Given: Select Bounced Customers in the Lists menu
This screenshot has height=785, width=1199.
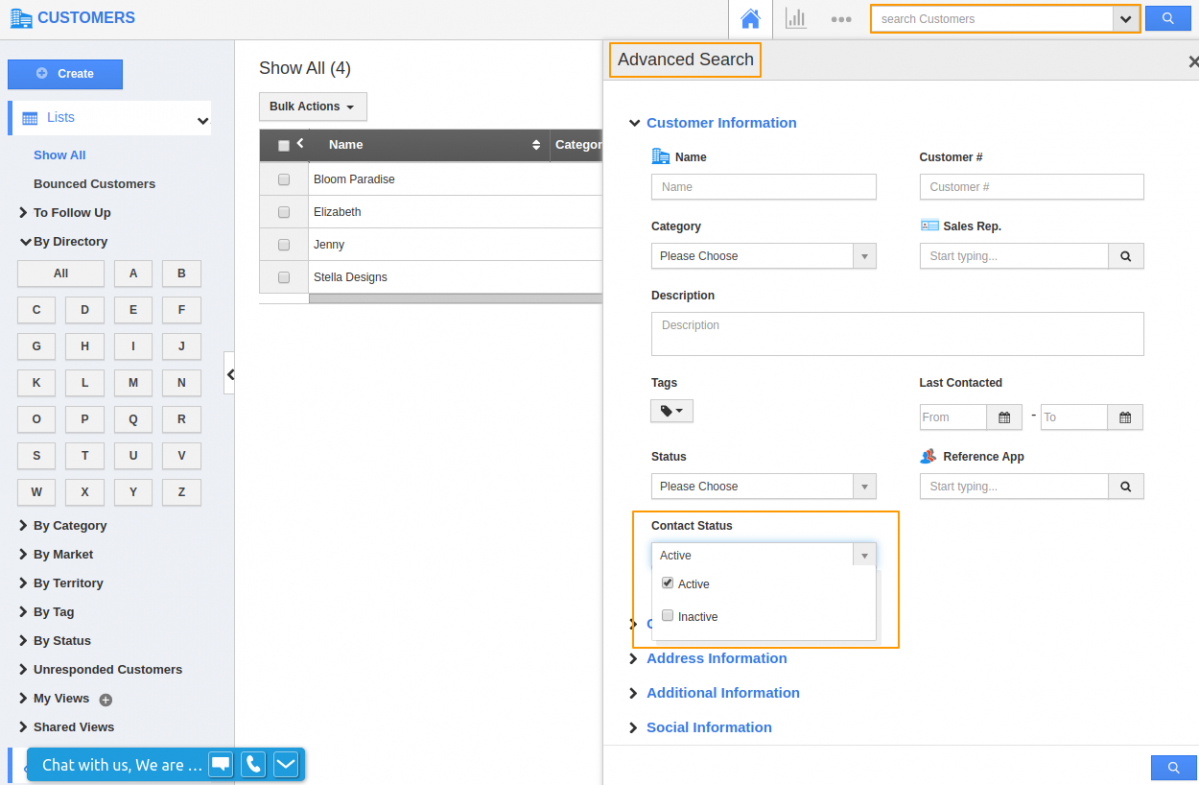Looking at the screenshot, I should pos(94,184).
